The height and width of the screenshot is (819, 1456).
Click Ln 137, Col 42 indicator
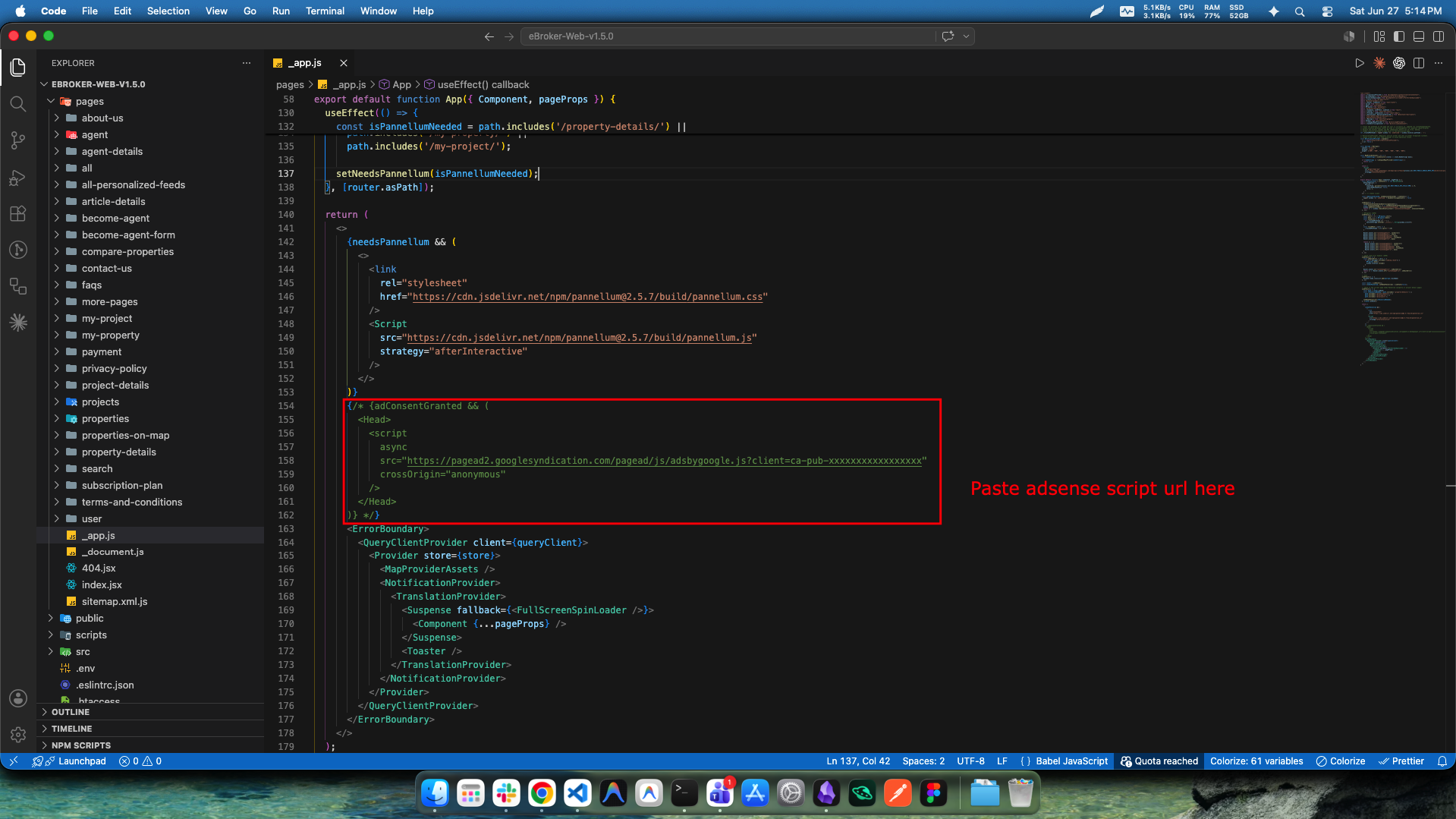(858, 761)
